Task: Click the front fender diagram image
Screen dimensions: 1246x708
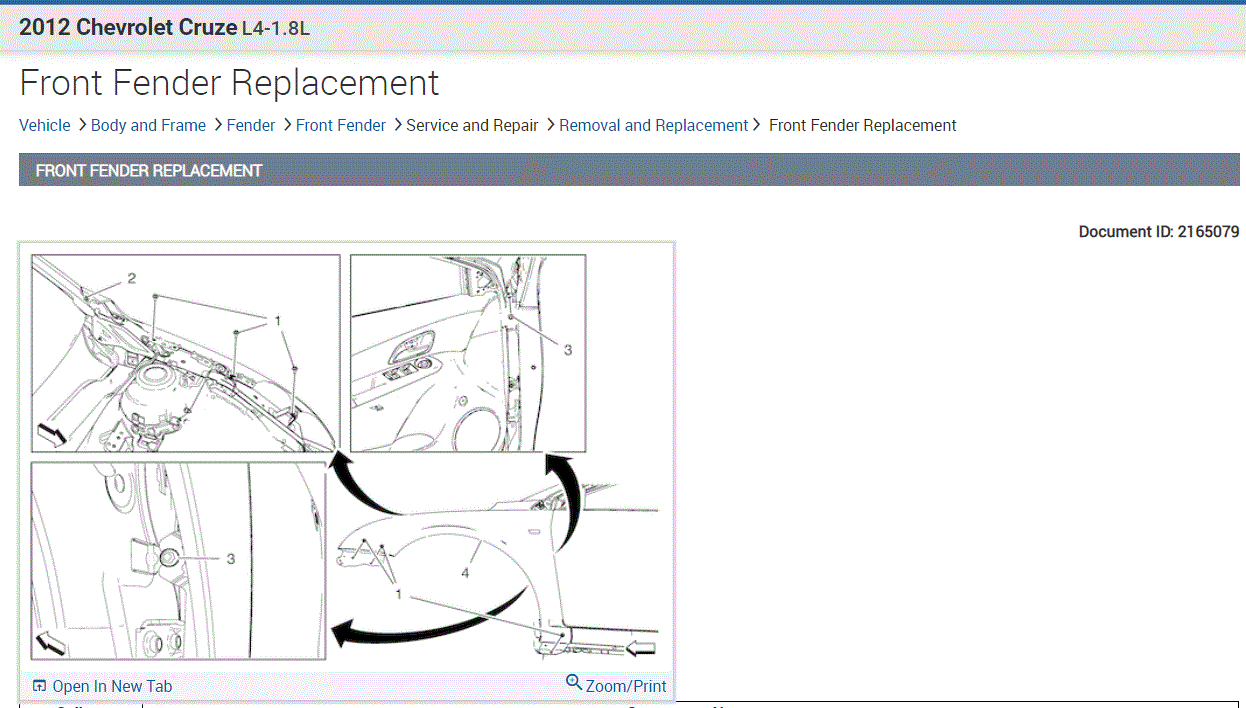Action: 346,457
